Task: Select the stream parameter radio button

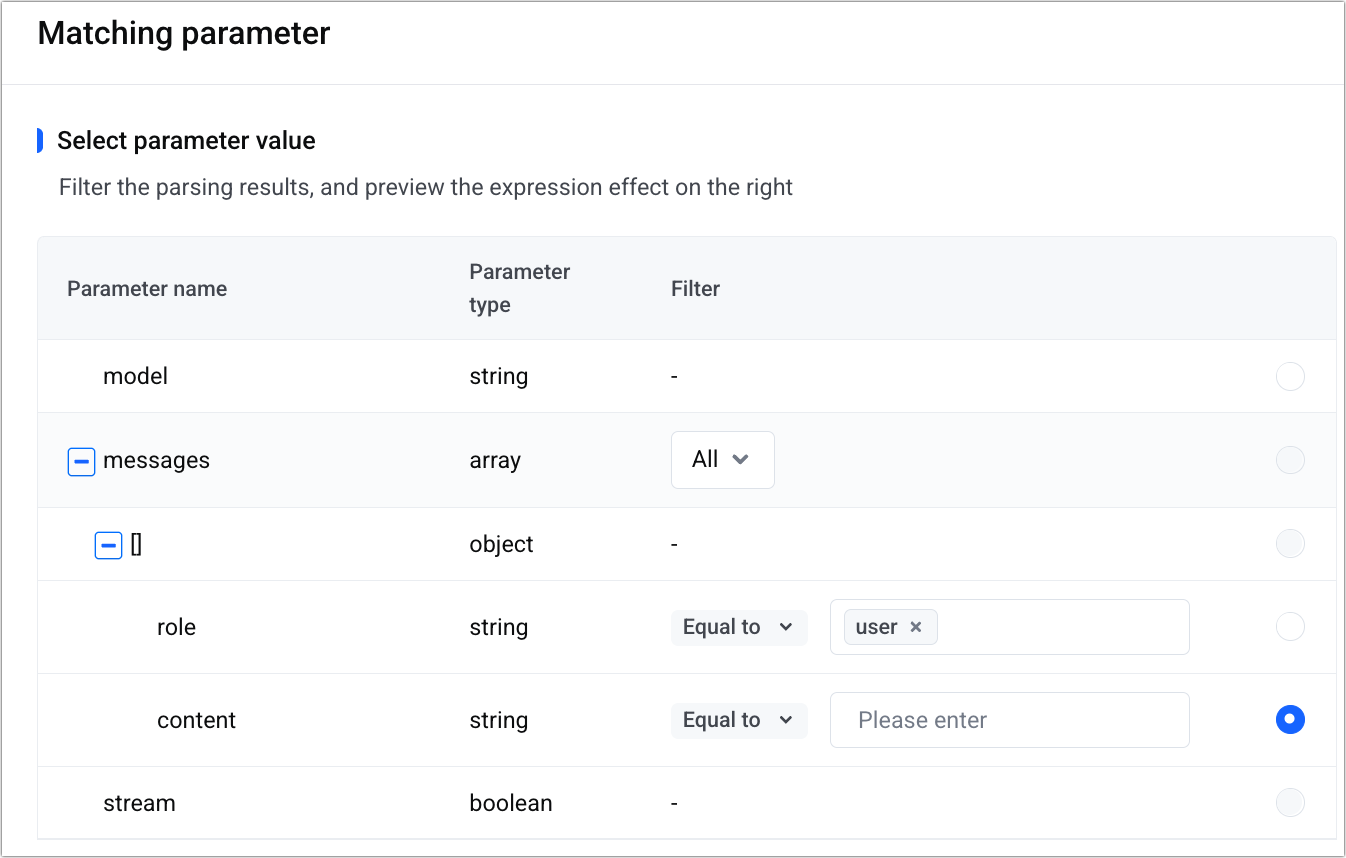Action: 1290,803
